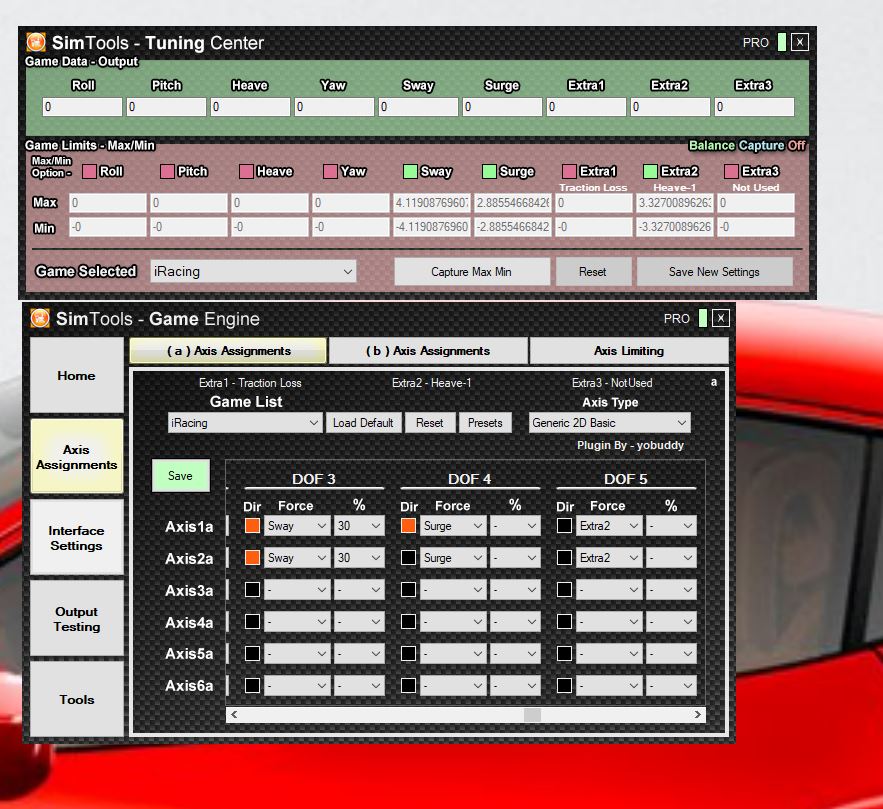Toggle Axis1a DOF 4 direction box

click(408, 526)
